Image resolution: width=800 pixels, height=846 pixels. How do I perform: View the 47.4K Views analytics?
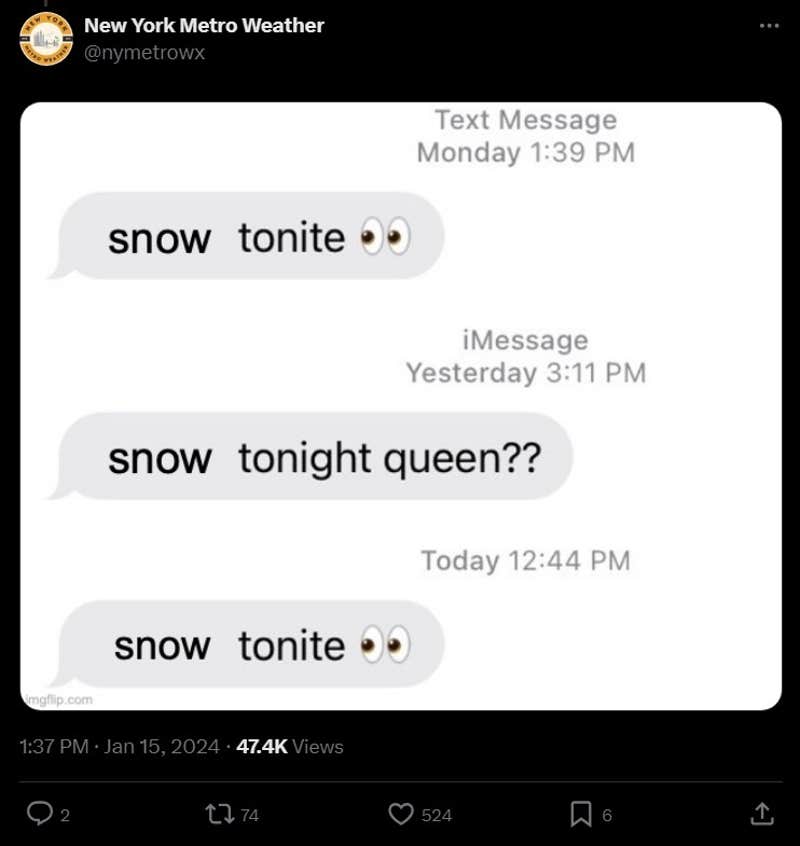(x=290, y=747)
